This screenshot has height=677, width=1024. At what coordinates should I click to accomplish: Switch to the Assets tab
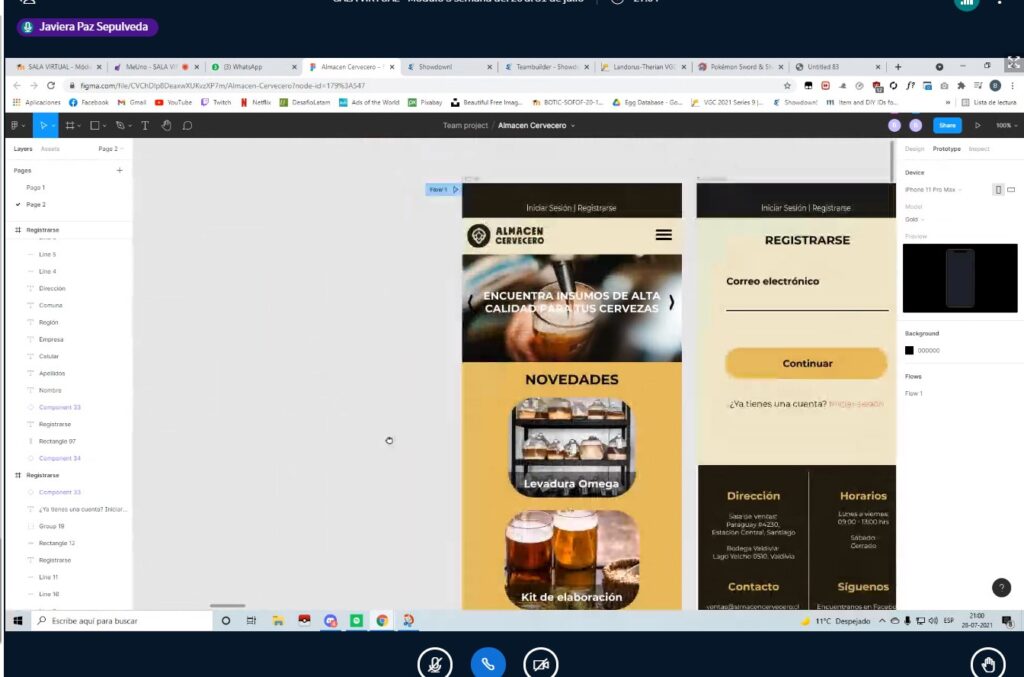click(x=50, y=149)
